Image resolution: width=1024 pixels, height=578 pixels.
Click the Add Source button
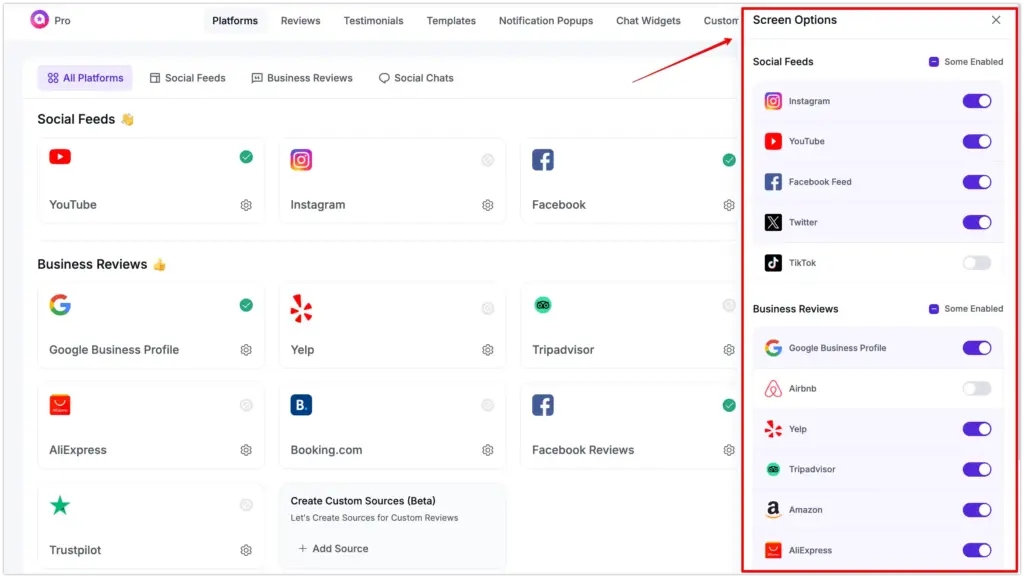(341, 548)
